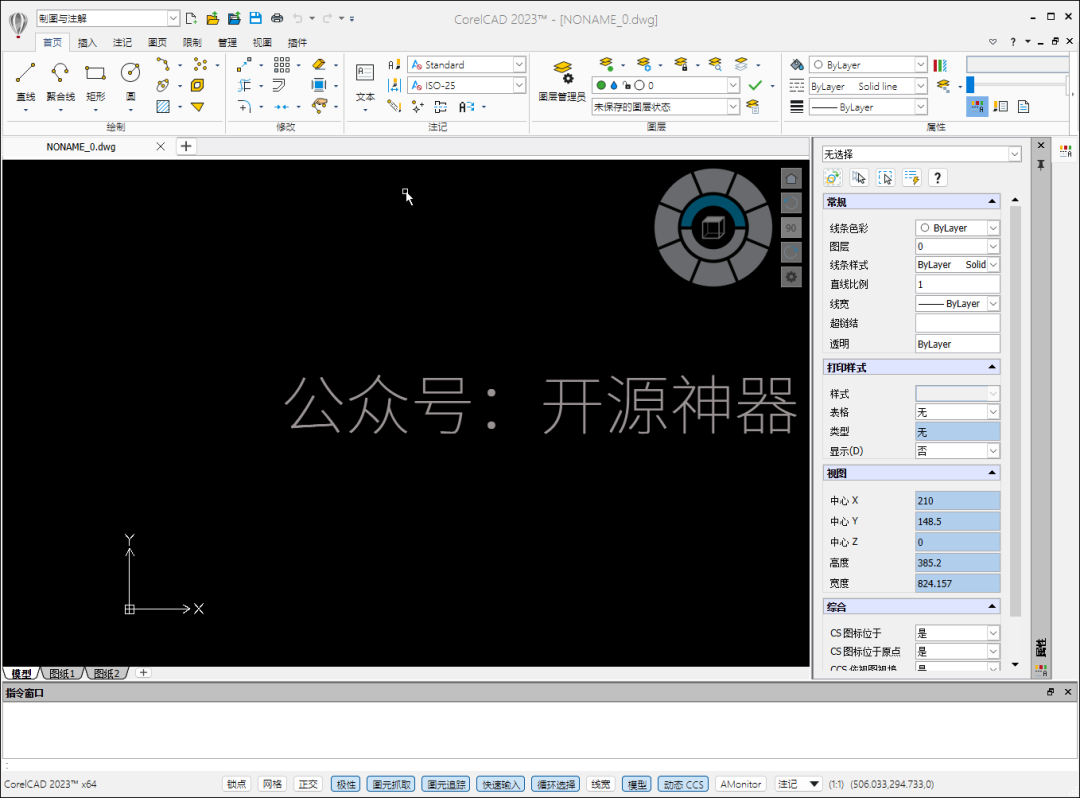This screenshot has width=1080, height=798.
Task: Open the 视图 ribbon tab
Action: [x=262, y=43]
